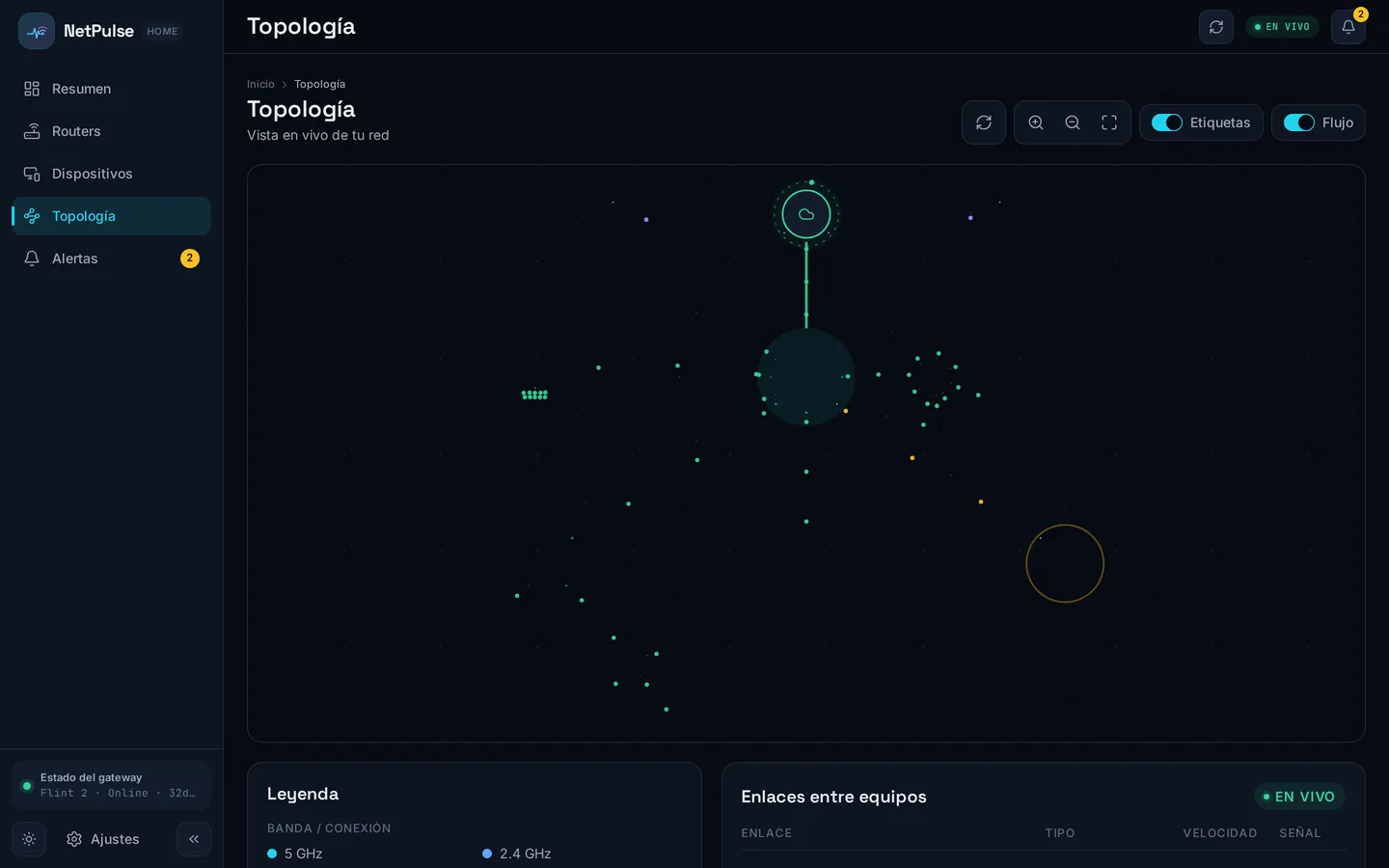The image size is (1389, 868).
Task: Click the ENLACE column header
Action: [x=767, y=833]
